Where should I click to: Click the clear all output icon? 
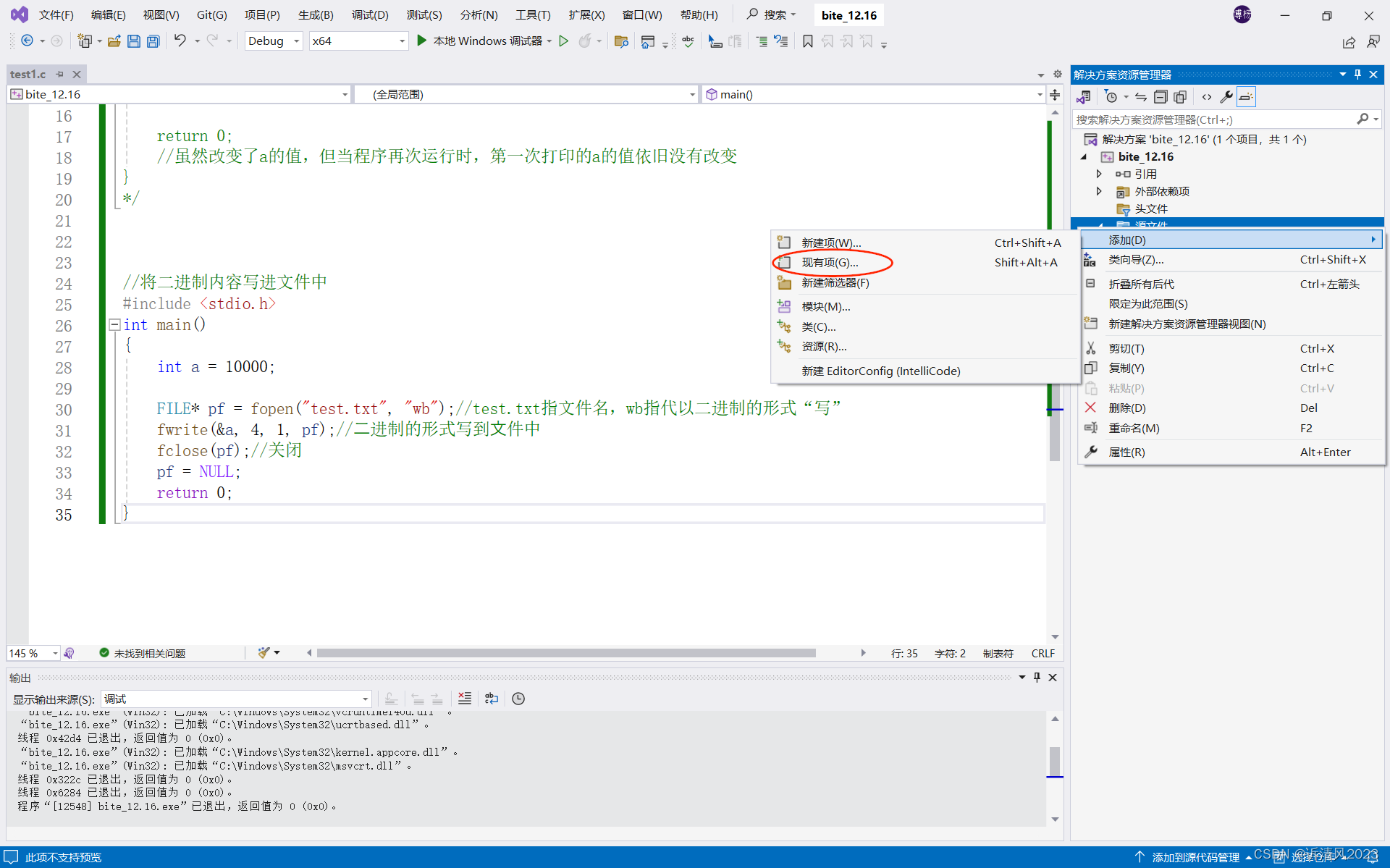click(x=465, y=699)
